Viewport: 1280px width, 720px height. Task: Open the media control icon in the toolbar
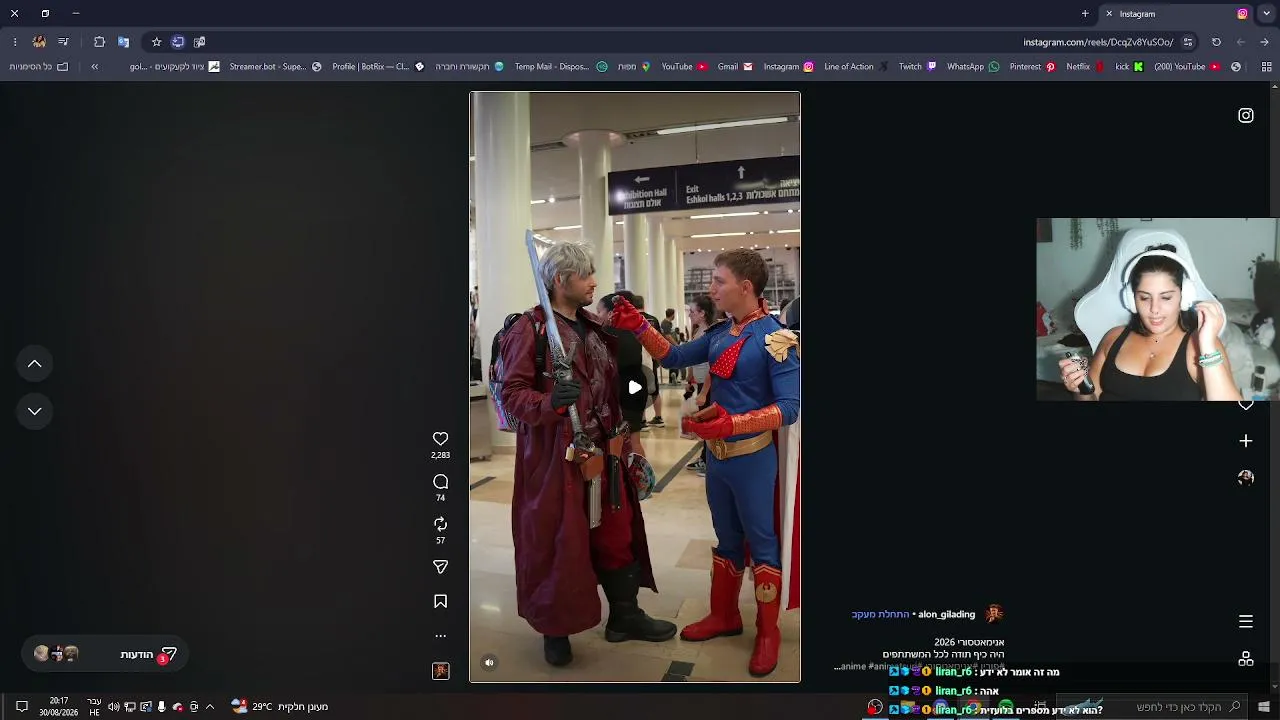(63, 42)
